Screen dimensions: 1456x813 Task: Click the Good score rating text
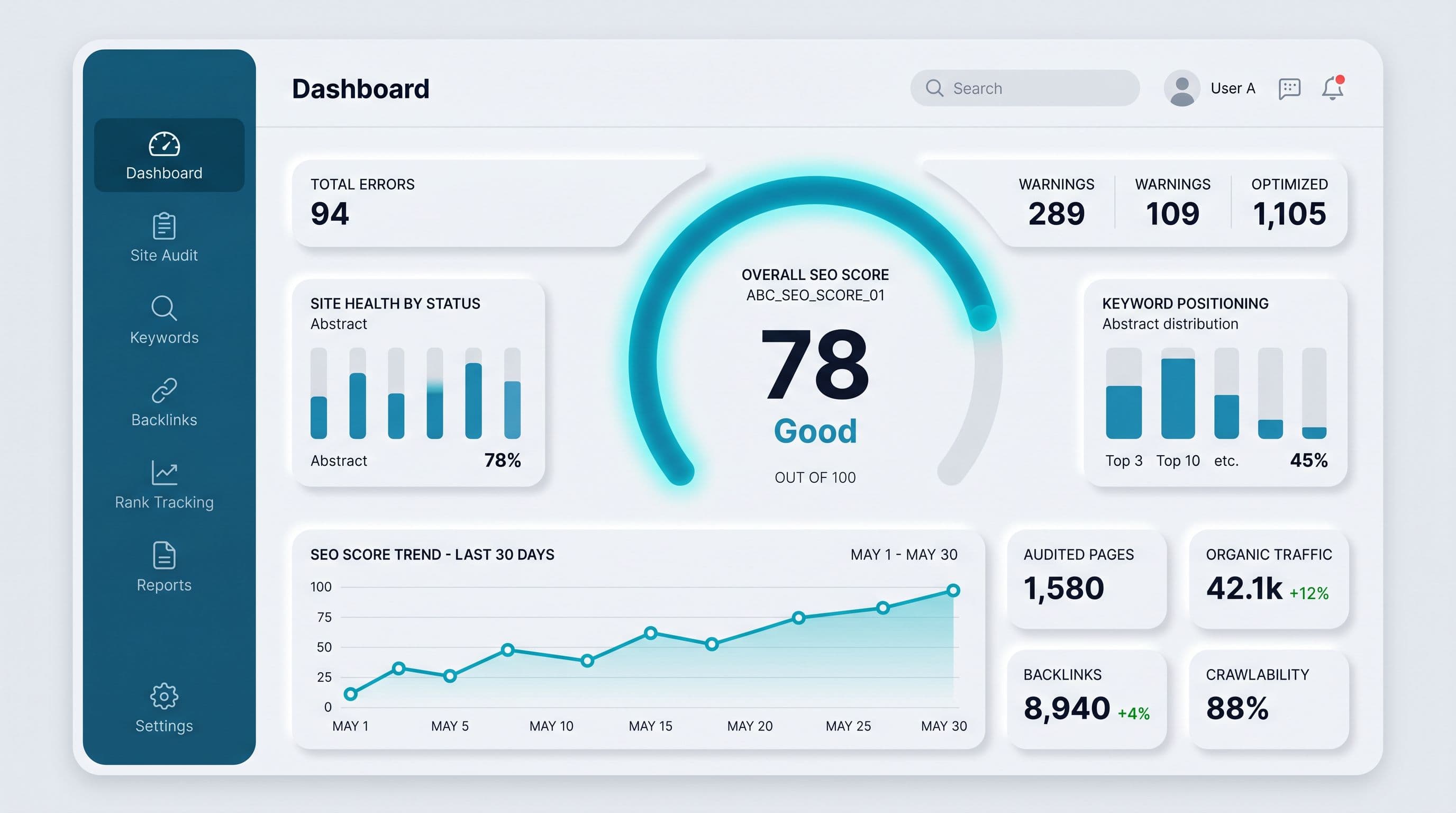tap(815, 431)
